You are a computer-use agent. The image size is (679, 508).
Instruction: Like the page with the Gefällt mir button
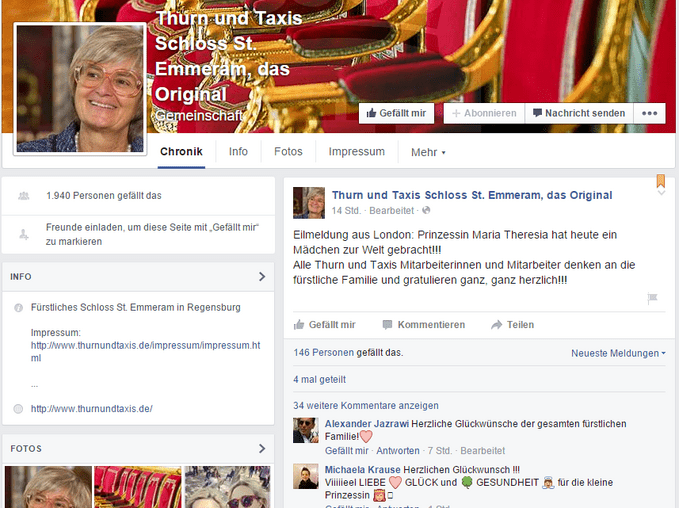395,114
